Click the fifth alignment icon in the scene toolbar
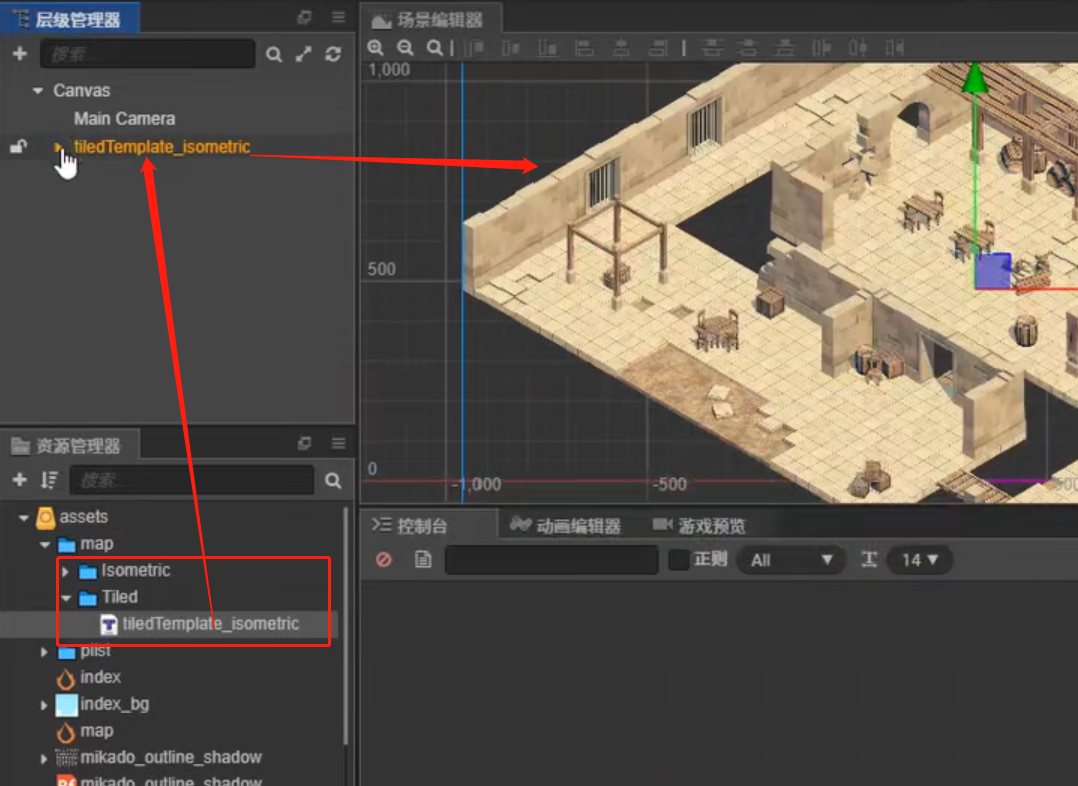The width and height of the screenshot is (1078, 786). click(x=622, y=47)
